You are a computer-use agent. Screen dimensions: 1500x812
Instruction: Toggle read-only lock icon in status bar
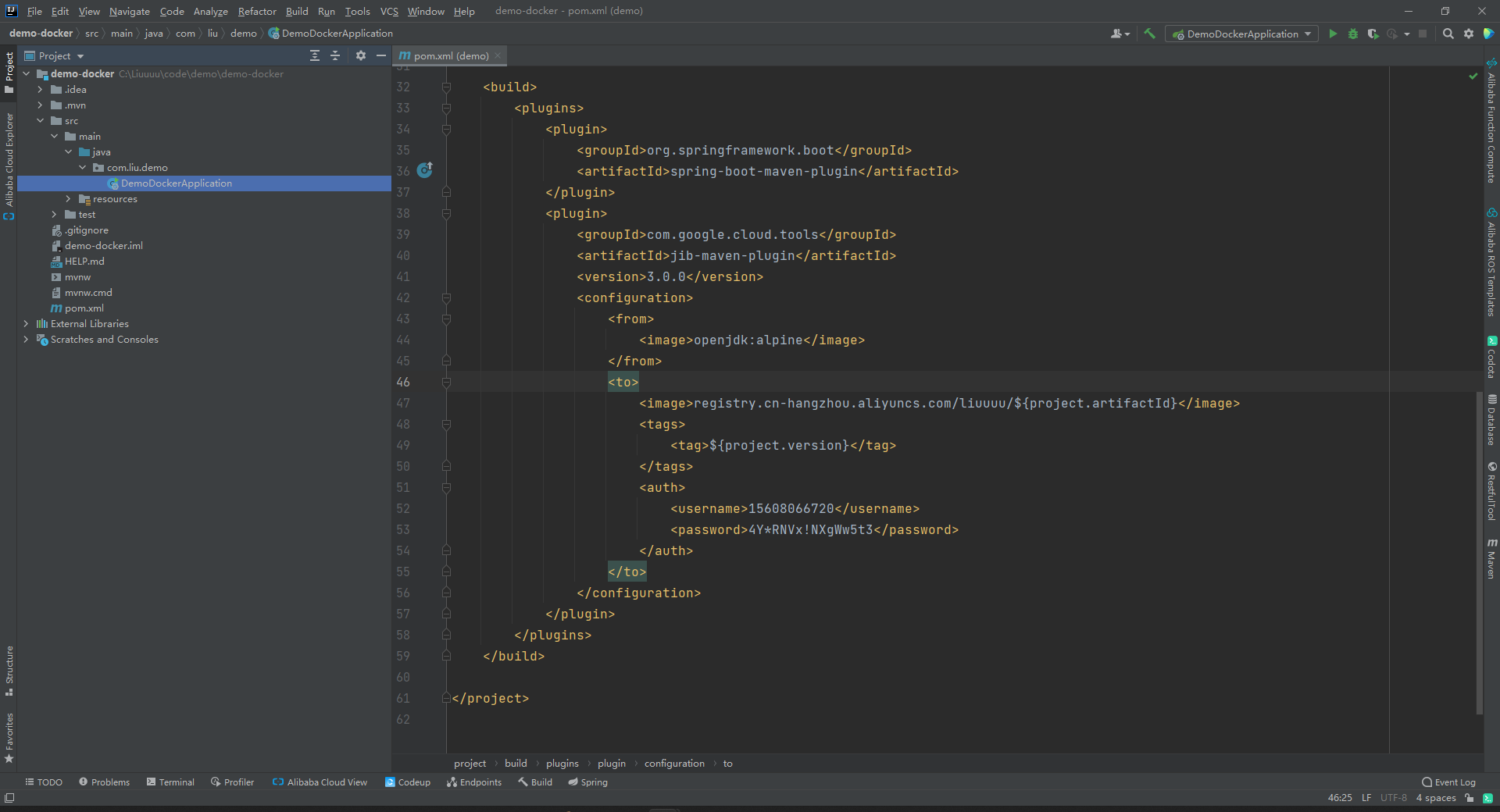pyautogui.click(x=1470, y=798)
